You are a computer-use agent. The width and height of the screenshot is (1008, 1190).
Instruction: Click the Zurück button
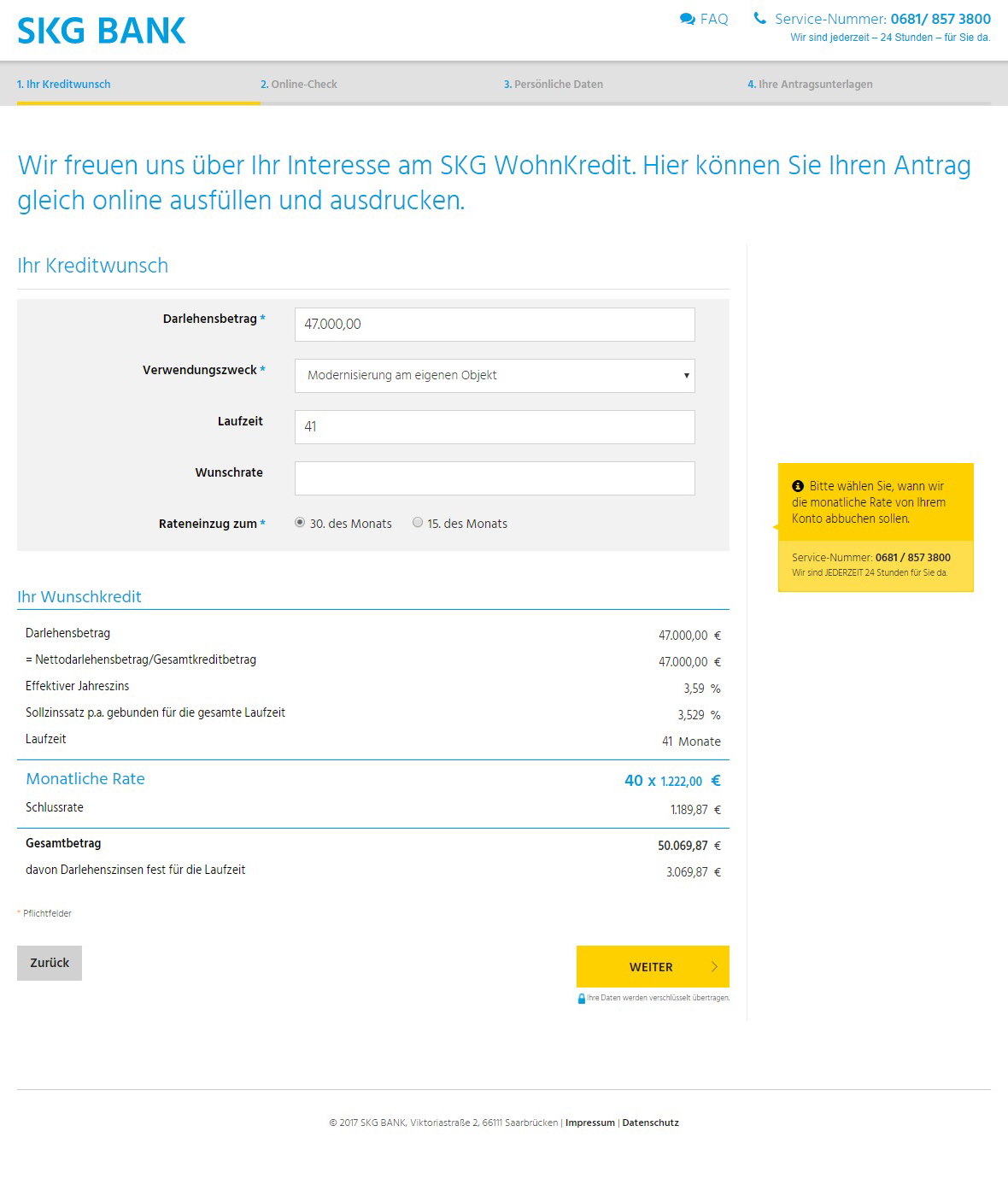pos(50,963)
